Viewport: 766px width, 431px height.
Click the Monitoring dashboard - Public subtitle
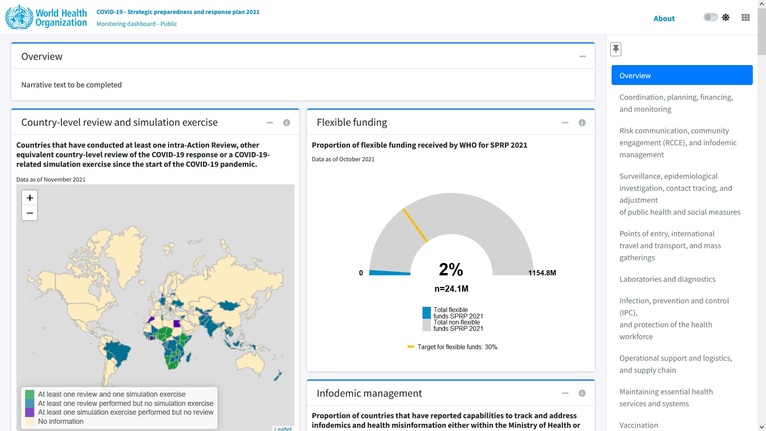coord(136,23)
